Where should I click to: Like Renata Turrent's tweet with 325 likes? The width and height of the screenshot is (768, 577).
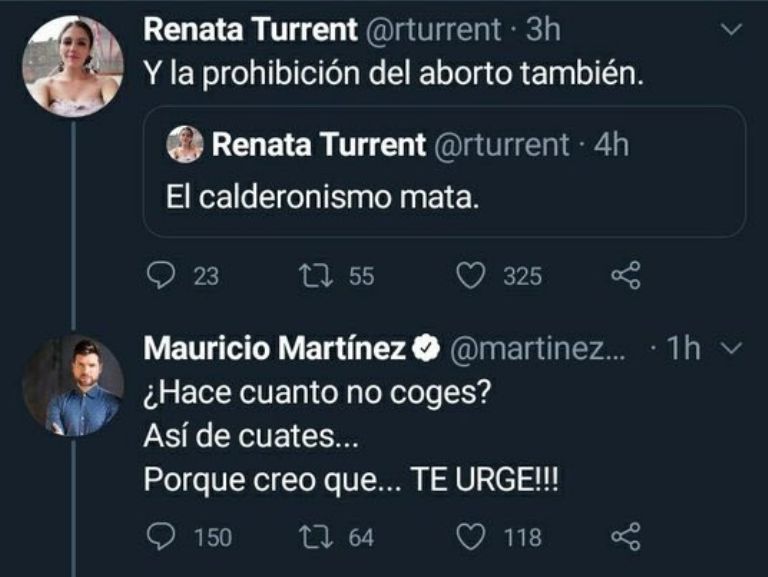[472, 275]
